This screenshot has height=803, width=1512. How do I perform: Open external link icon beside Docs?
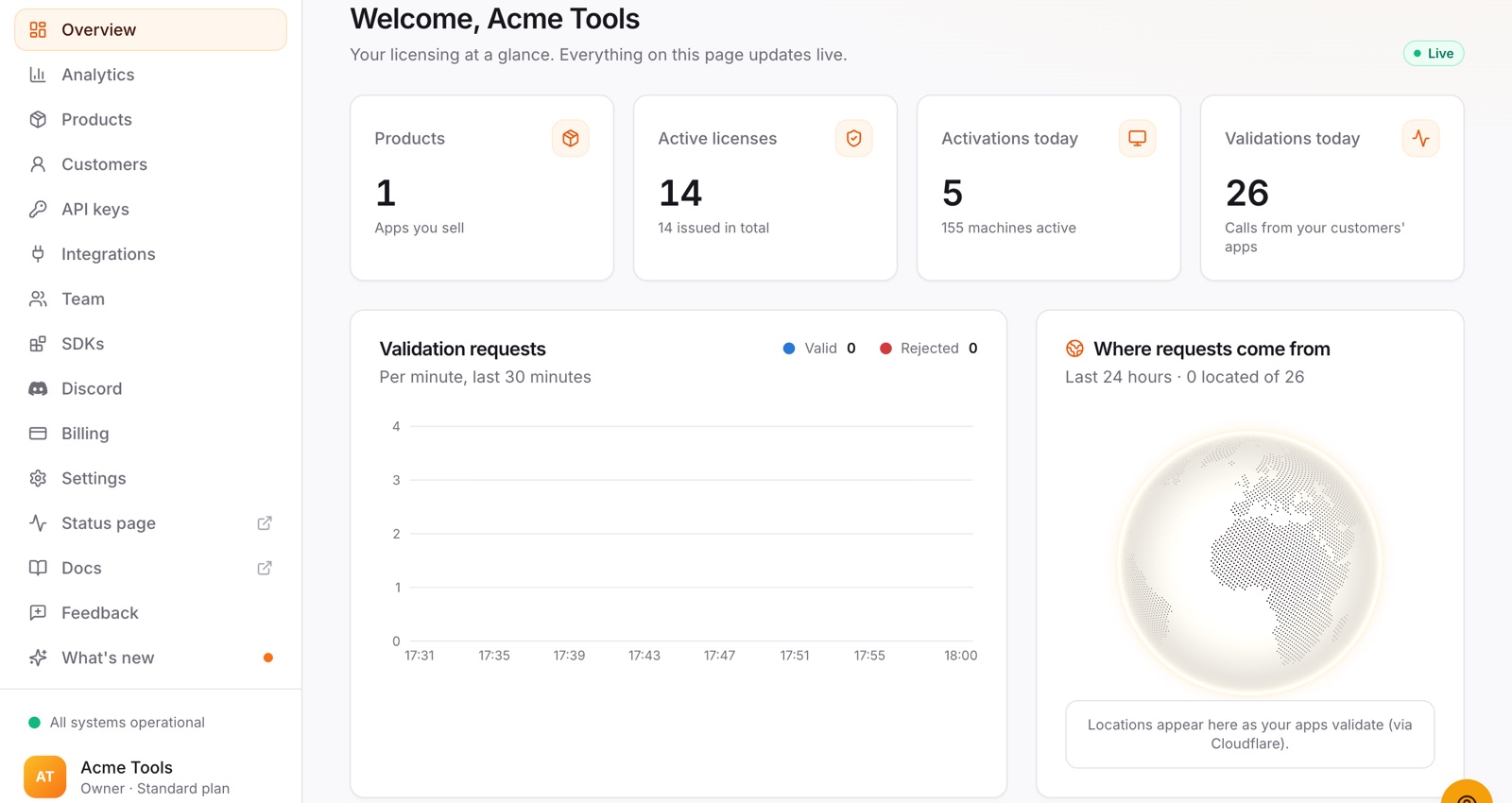point(265,568)
